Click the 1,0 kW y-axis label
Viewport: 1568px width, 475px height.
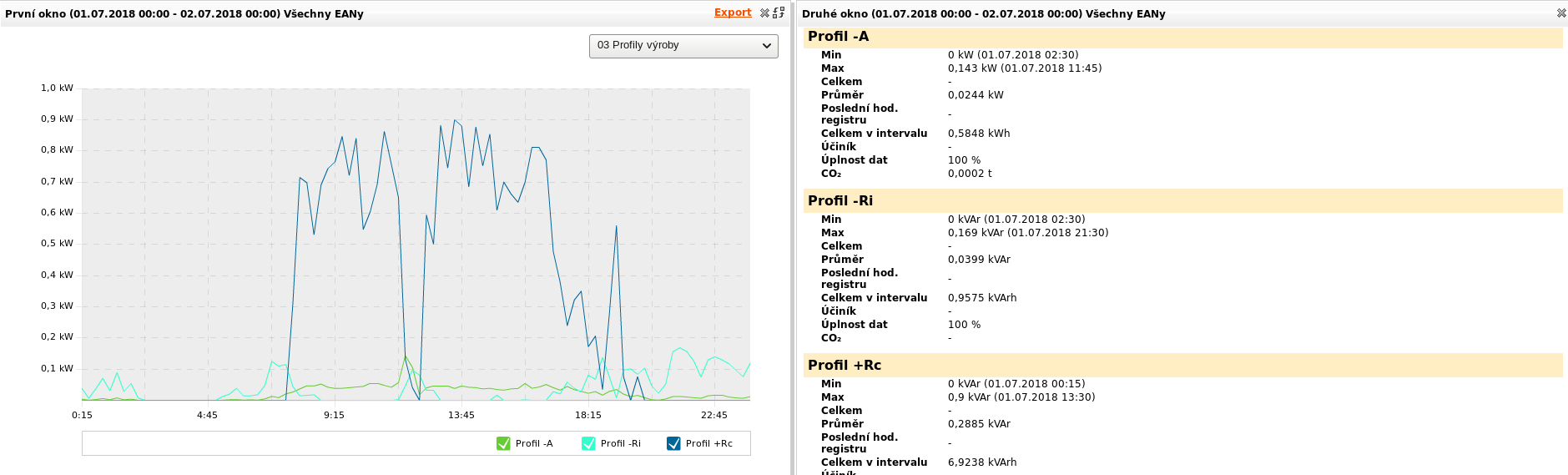[x=57, y=88]
